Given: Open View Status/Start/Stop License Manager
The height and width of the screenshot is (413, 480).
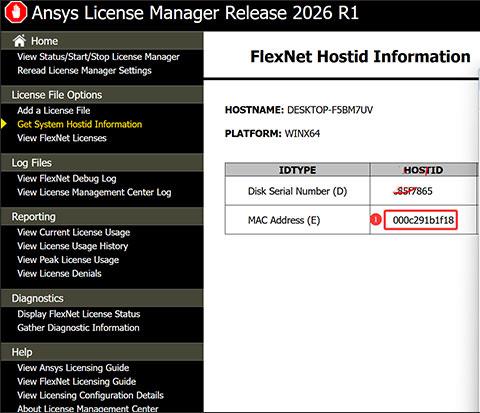Looking at the screenshot, I should point(98,57).
